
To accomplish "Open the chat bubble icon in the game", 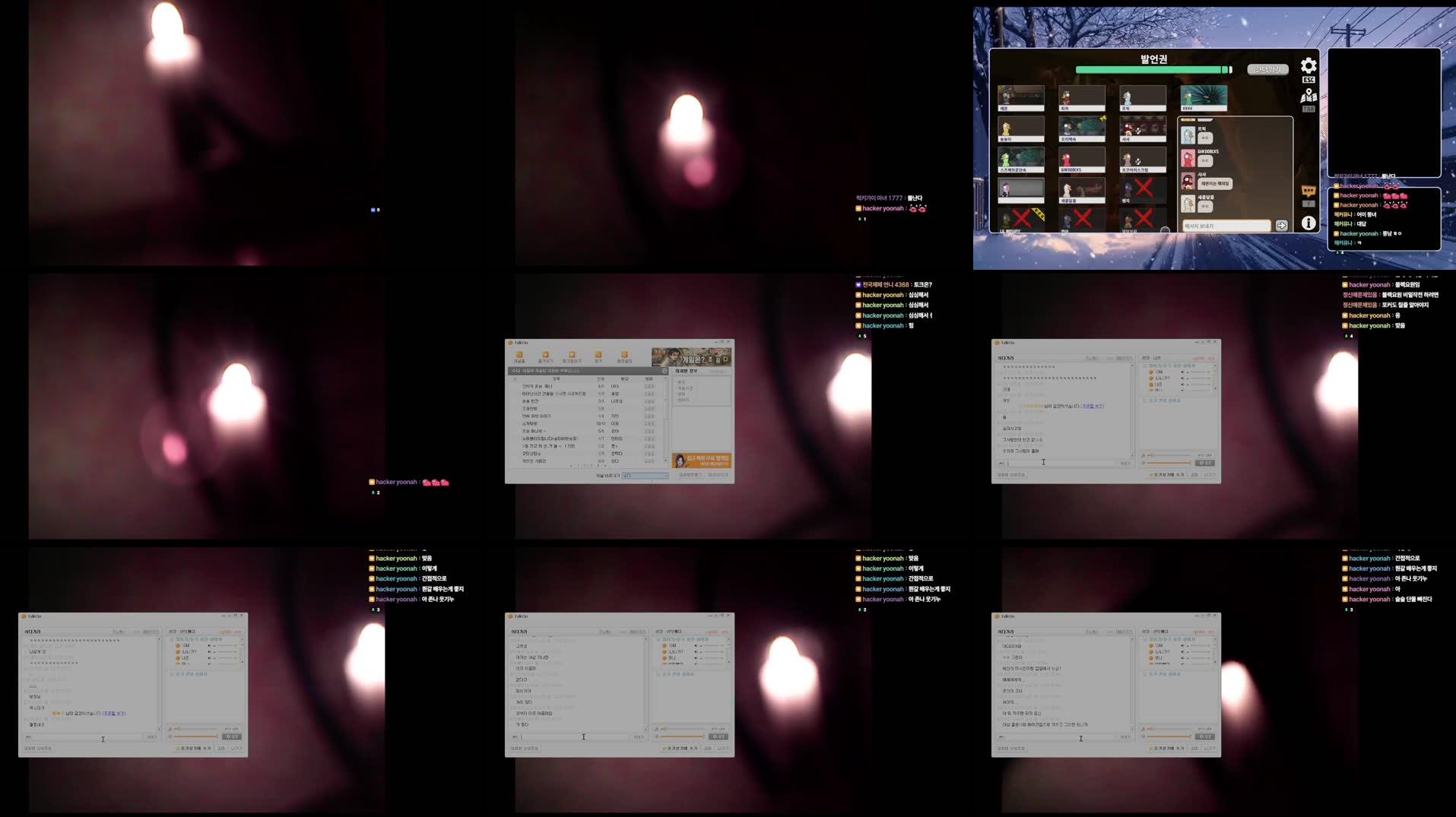I will coord(1308,192).
